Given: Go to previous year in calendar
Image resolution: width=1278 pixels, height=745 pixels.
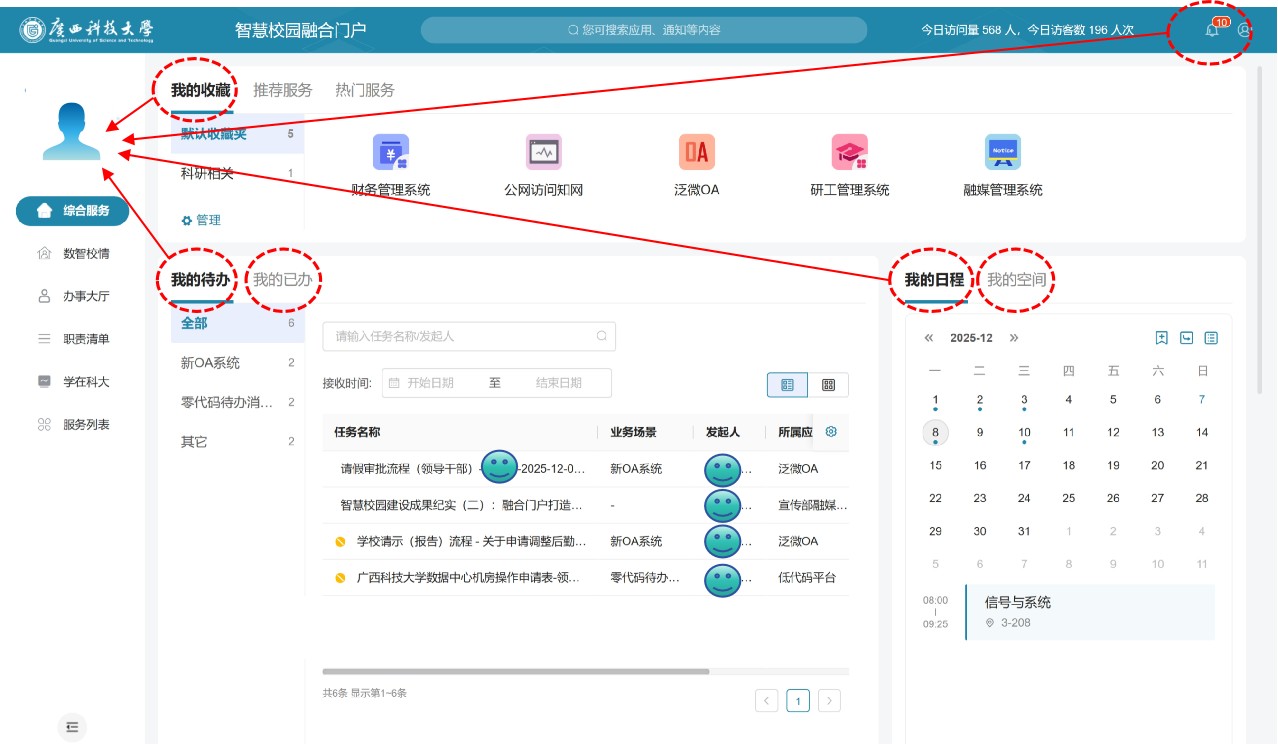Looking at the screenshot, I should pos(929,338).
